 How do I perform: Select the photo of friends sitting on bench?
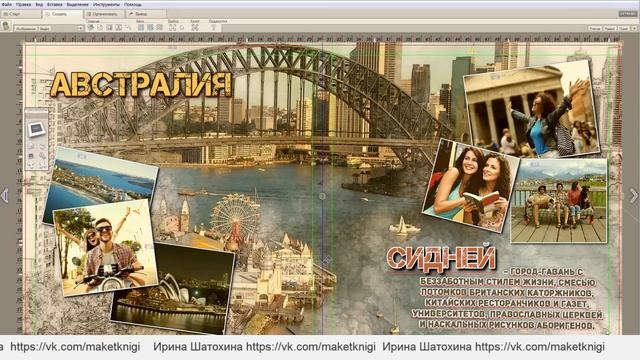click(x=559, y=201)
